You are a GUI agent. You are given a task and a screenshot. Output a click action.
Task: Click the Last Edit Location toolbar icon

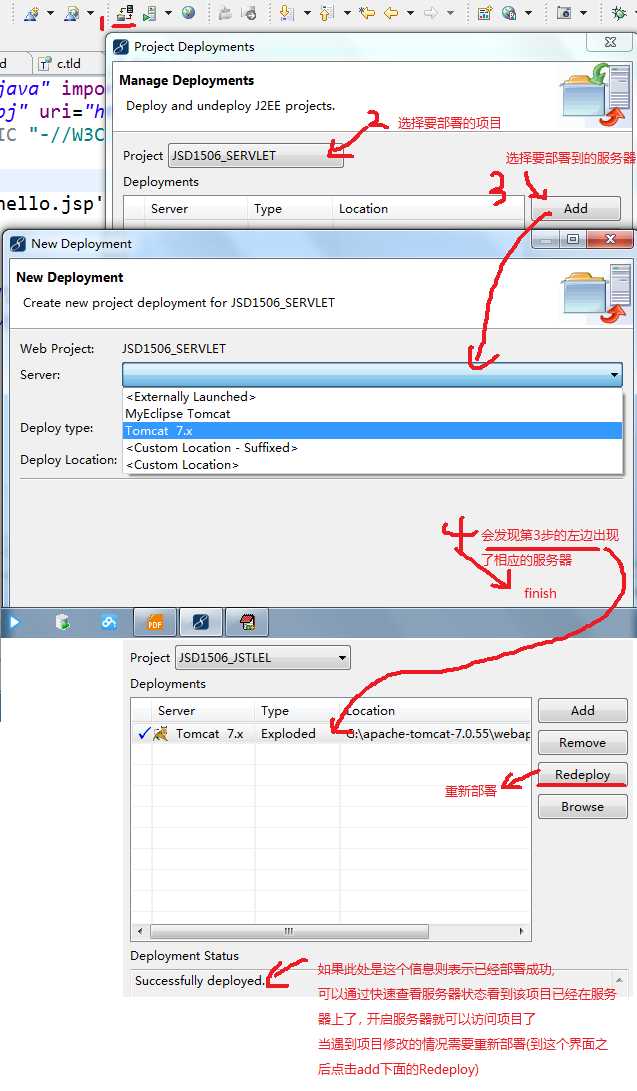366,13
